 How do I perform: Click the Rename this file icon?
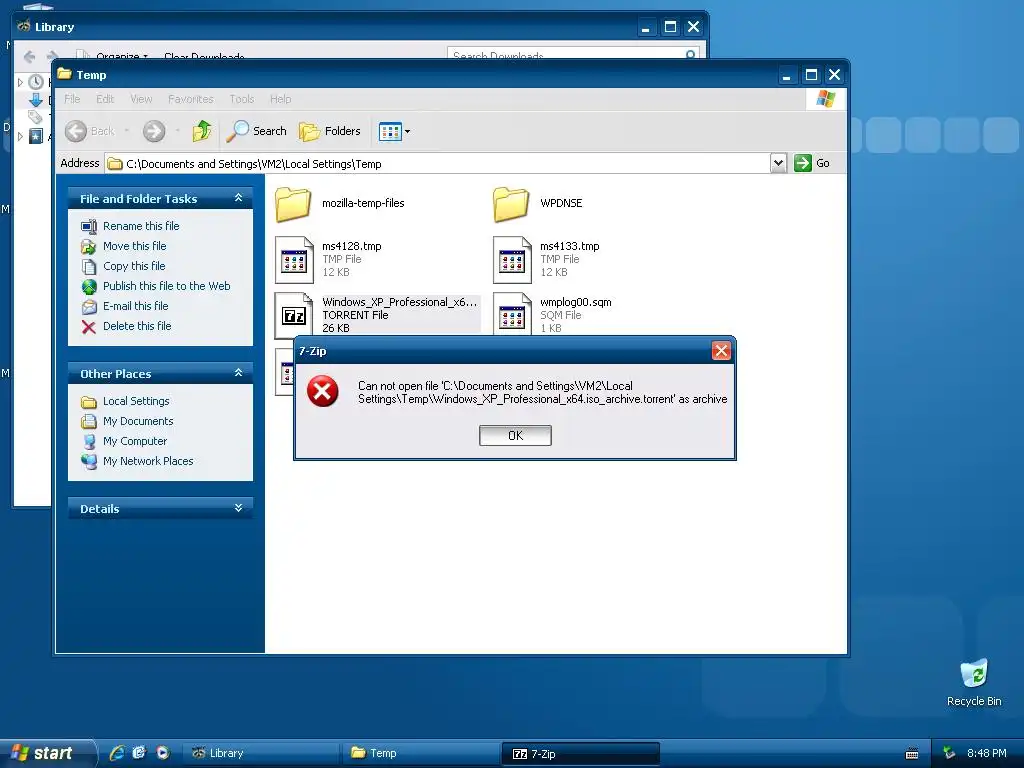89,227
